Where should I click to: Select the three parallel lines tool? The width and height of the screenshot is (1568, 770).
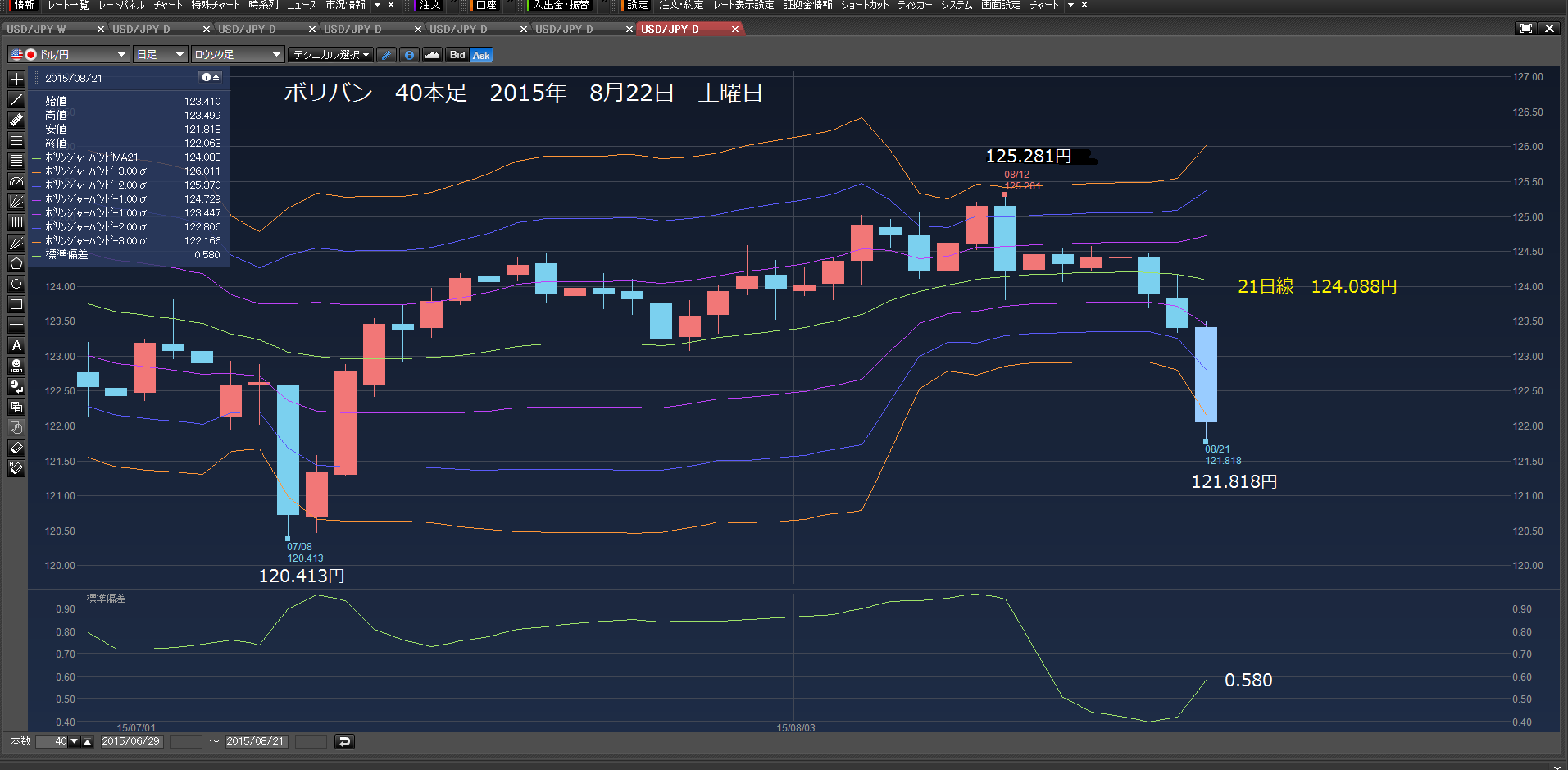click(16, 140)
